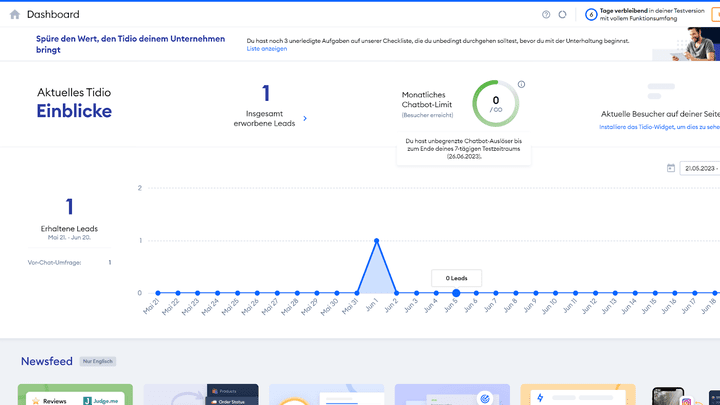Open the date range field starting 21.05.2023
This screenshot has width=720, height=405.
(700, 168)
